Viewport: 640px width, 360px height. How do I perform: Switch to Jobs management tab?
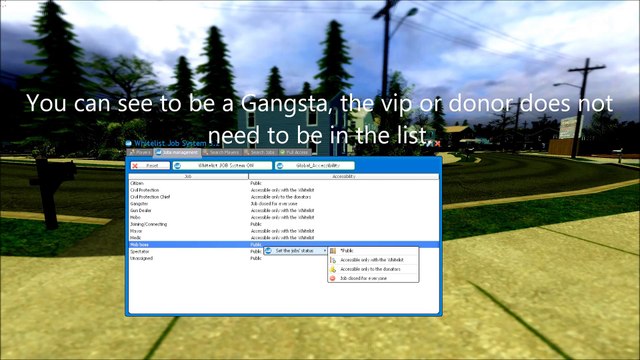pyautogui.click(x=178, y=152)
